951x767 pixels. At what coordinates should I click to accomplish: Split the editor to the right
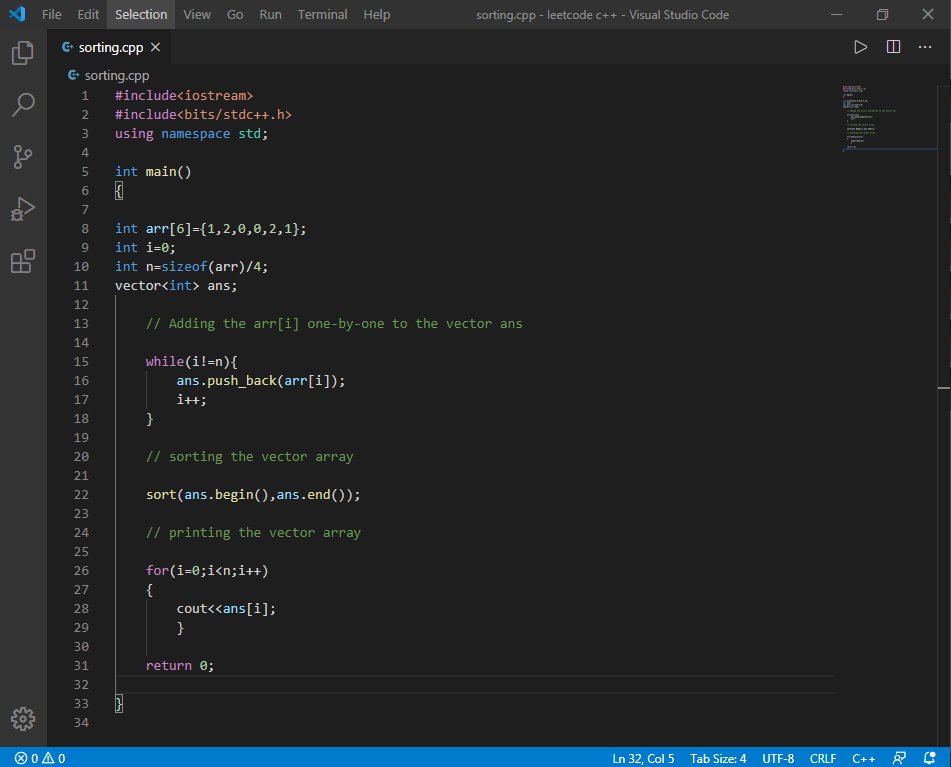tap(893, 47)
